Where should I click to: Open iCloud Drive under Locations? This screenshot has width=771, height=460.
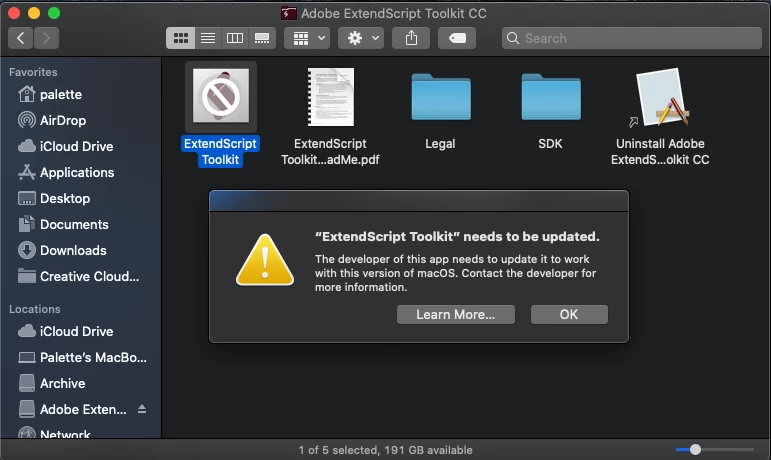click(x=65, y=332)
